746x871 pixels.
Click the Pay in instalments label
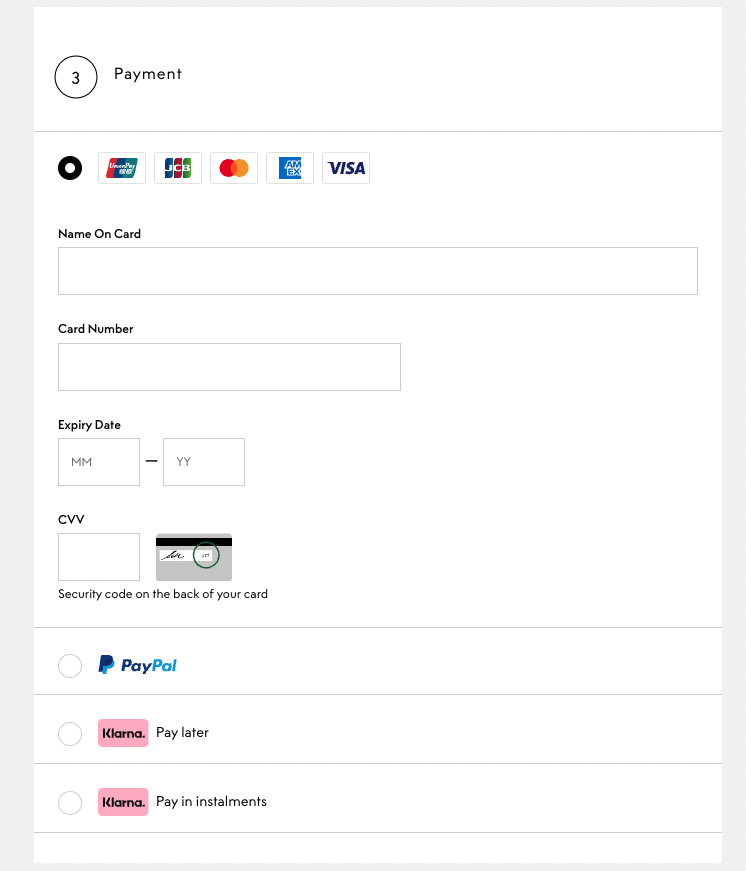tap(211, 802)
